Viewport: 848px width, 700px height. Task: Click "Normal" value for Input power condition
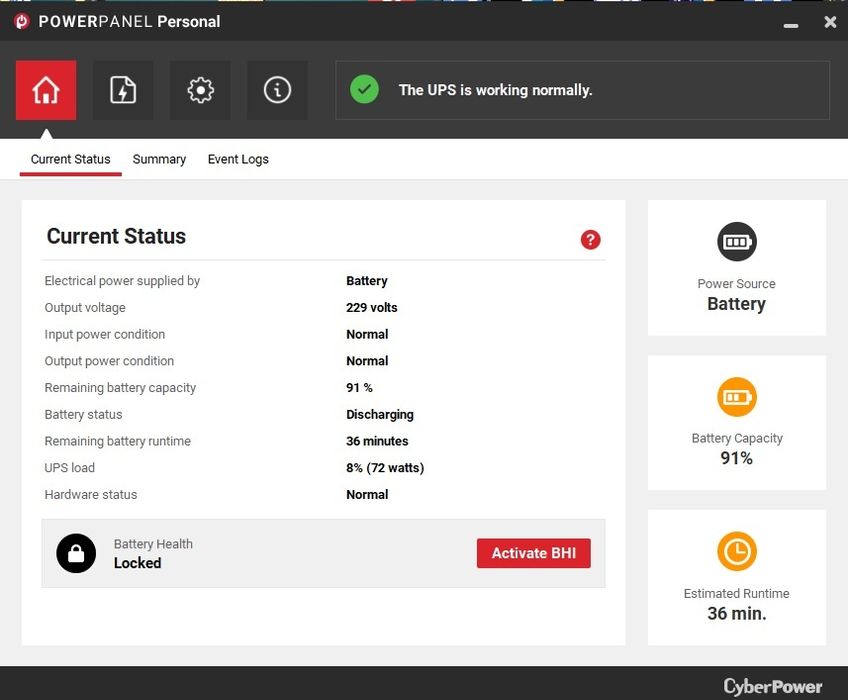(x=367, y=334)
